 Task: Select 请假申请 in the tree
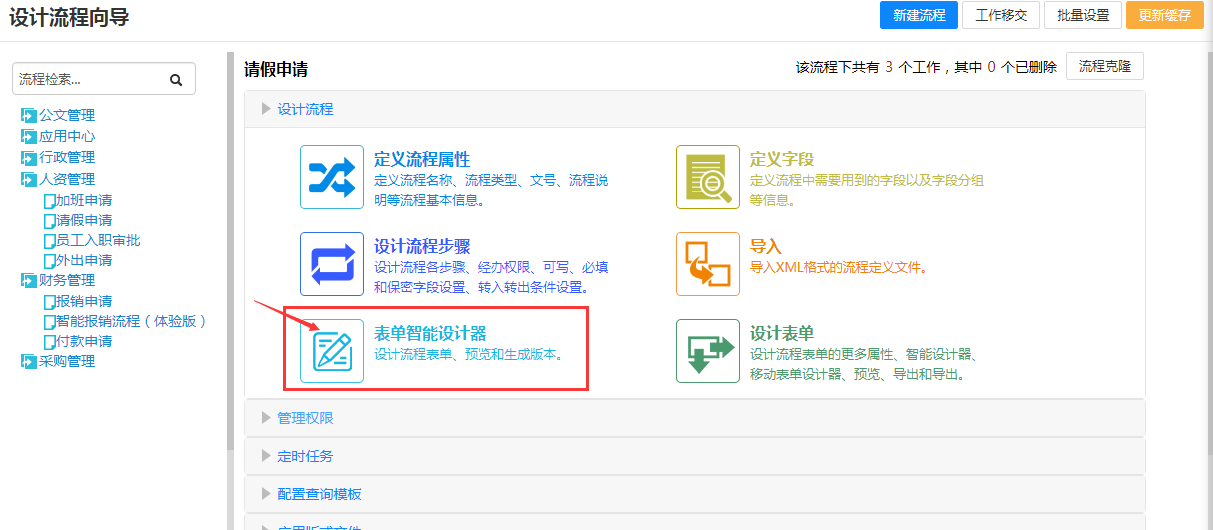tap(84, 220)
